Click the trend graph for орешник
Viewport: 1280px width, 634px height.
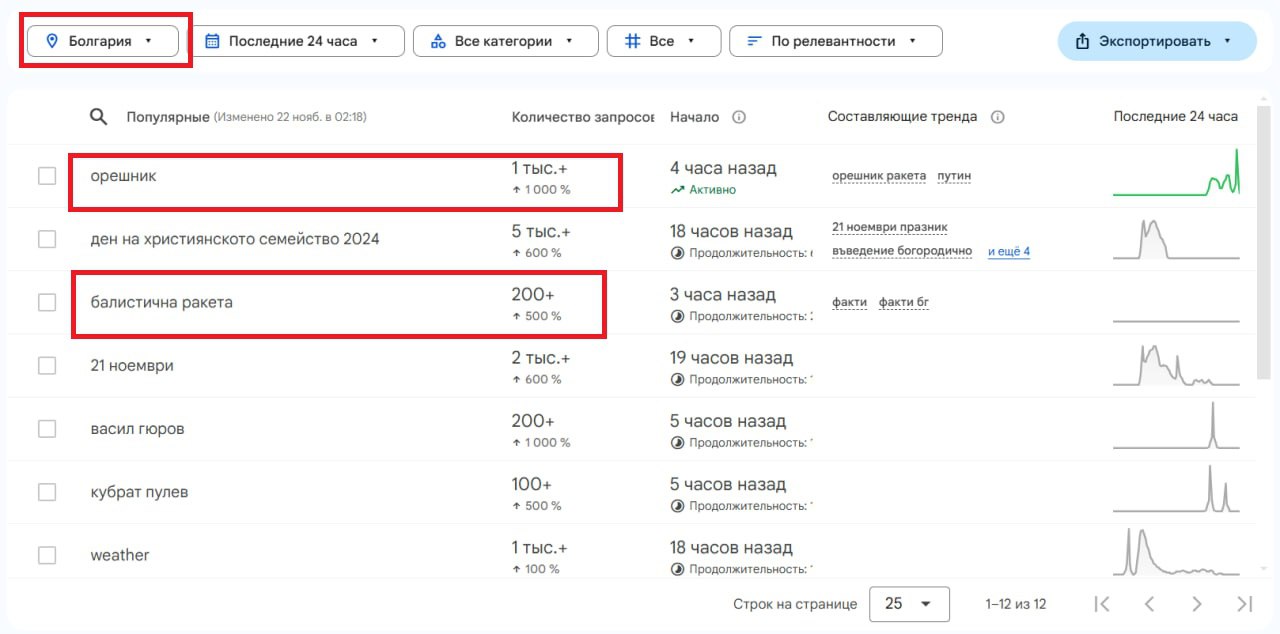point(1176,175)
